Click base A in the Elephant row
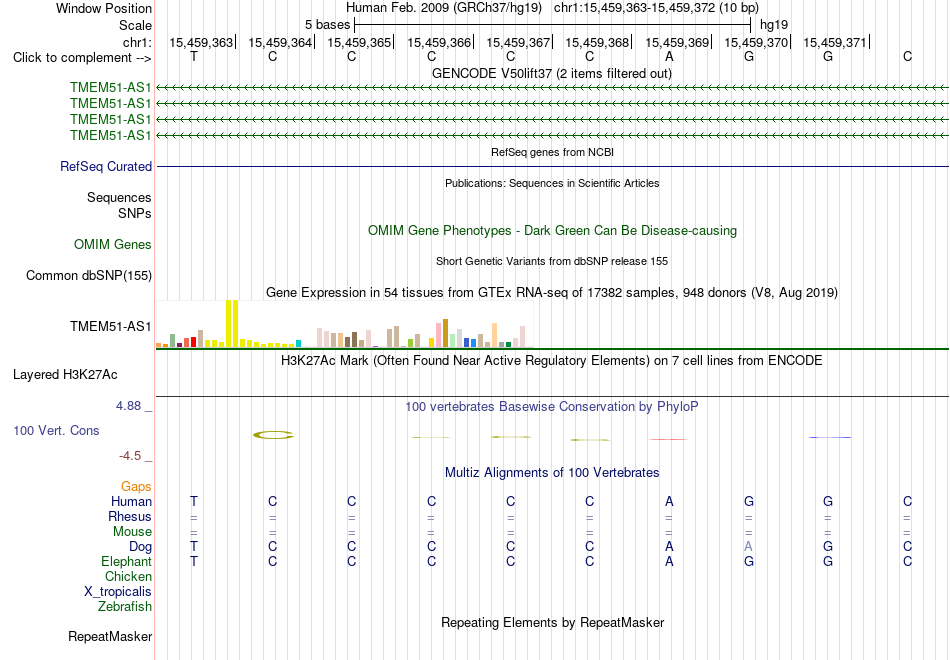The width and height of the screenshot is (950, 660). point(669,561)
